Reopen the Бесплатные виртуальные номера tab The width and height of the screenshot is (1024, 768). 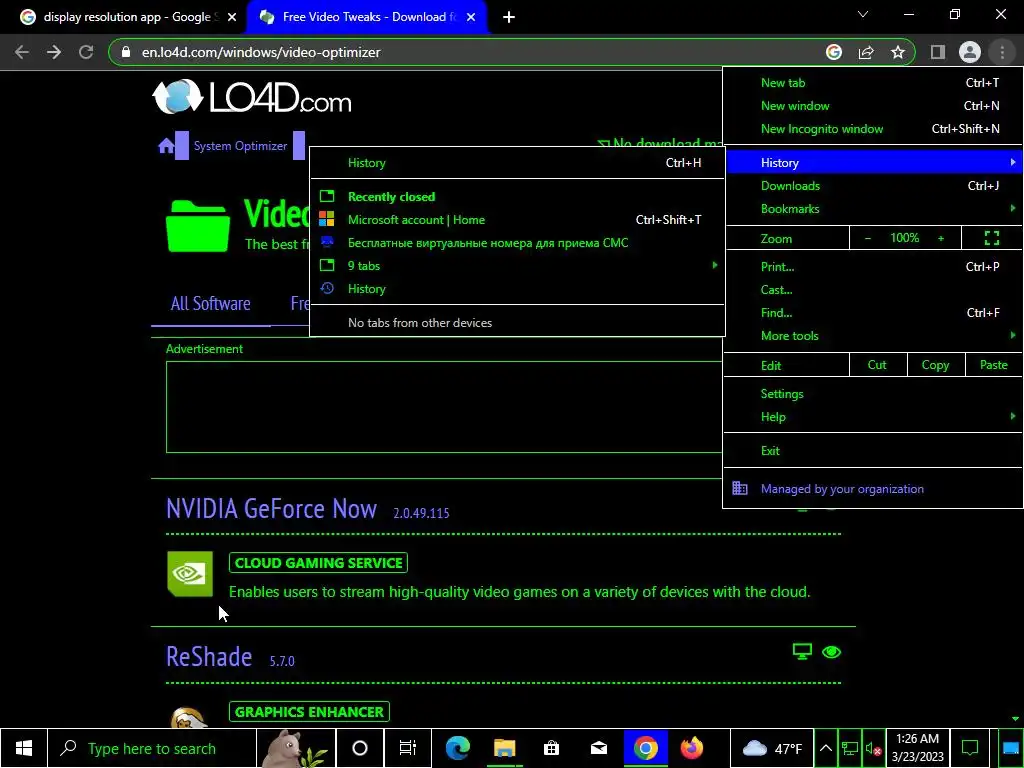click(517, 243)
